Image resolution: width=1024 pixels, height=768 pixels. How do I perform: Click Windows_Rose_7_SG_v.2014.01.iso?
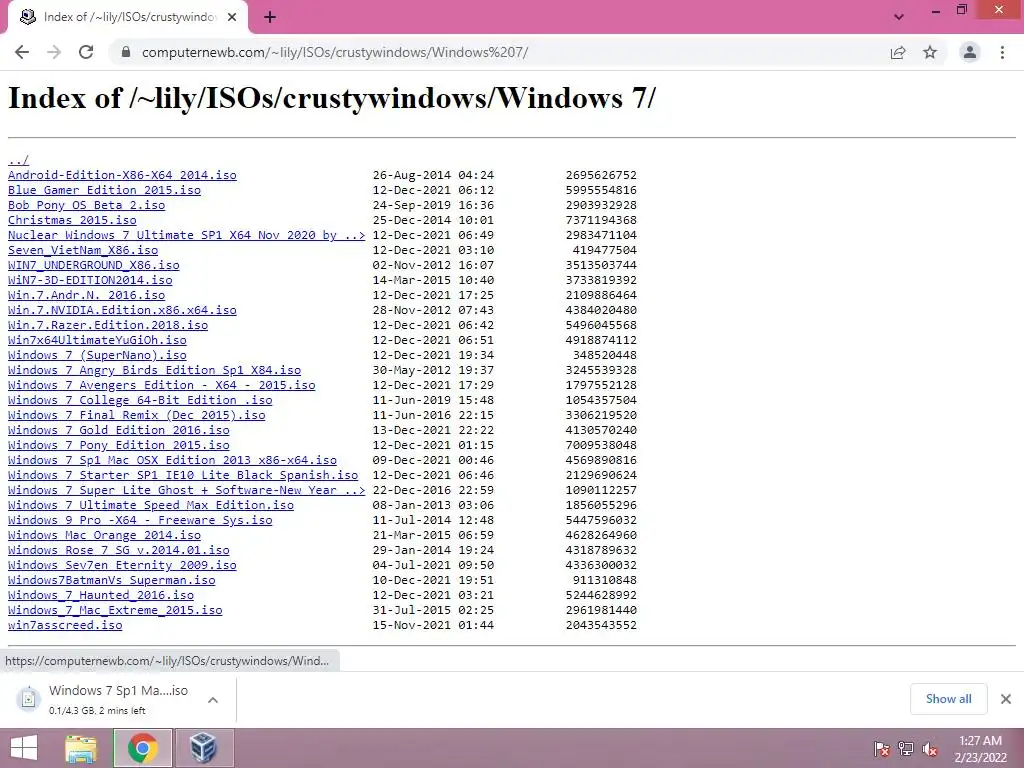click(x=119, y=551)
